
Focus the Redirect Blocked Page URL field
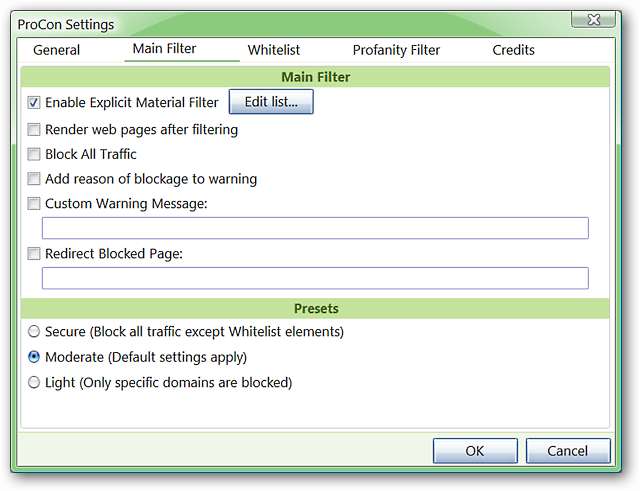pos(315,278)
